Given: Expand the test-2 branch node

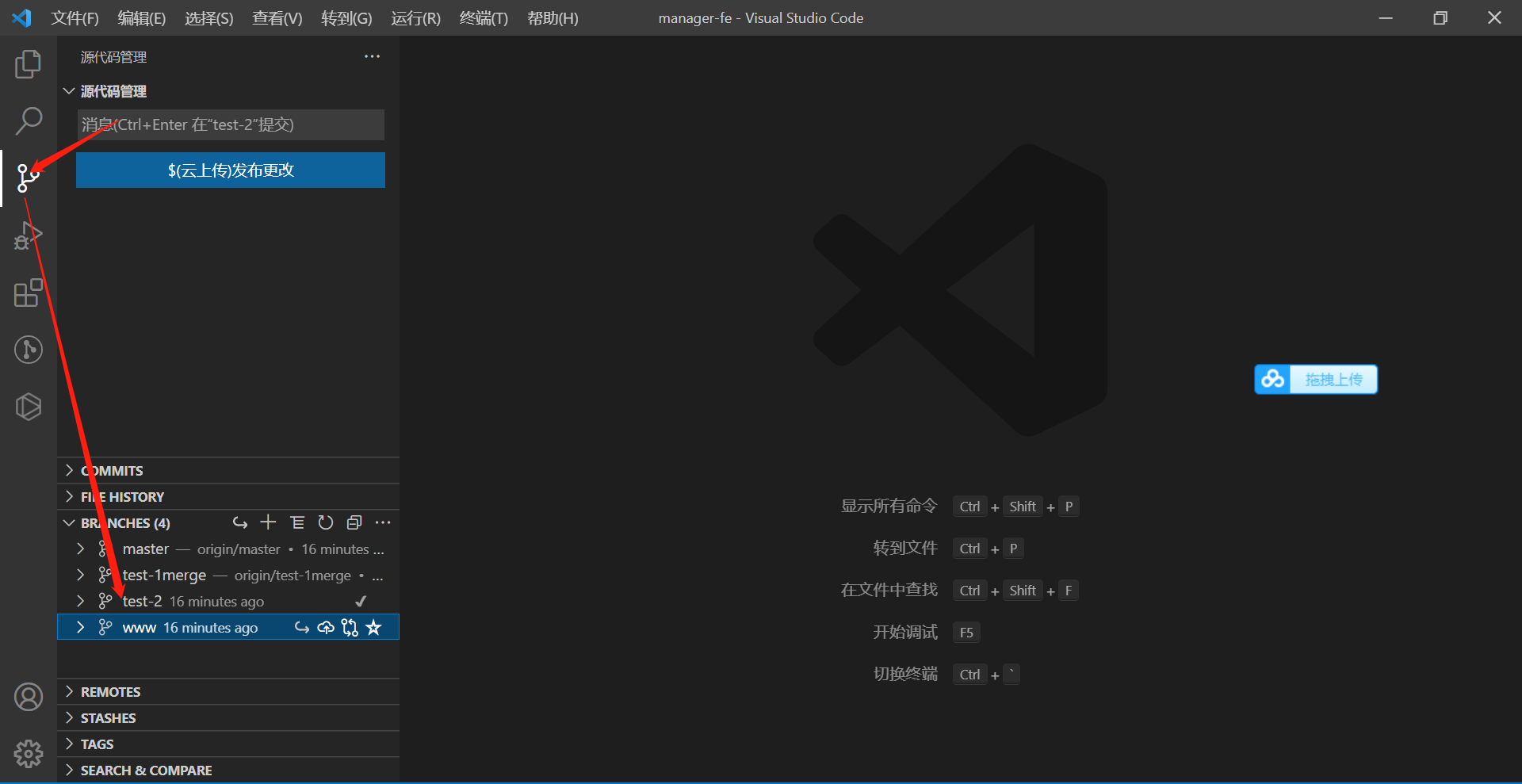Looking at the screenshot, I should (x=80, y=601).
